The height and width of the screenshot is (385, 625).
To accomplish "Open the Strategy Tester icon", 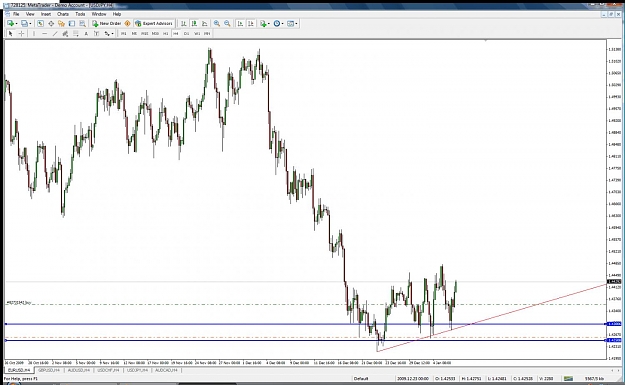I will [x=83, y=24].
